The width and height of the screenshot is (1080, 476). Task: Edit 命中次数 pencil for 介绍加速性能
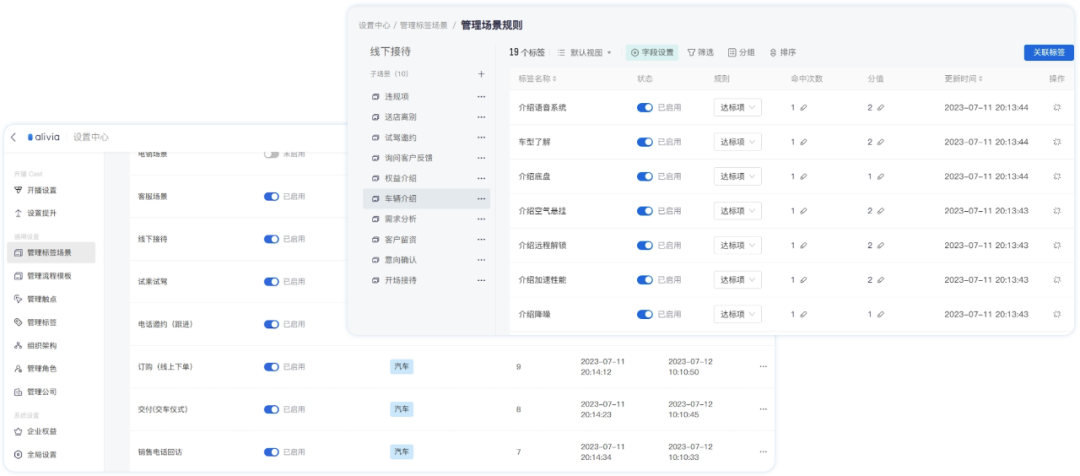803,280
